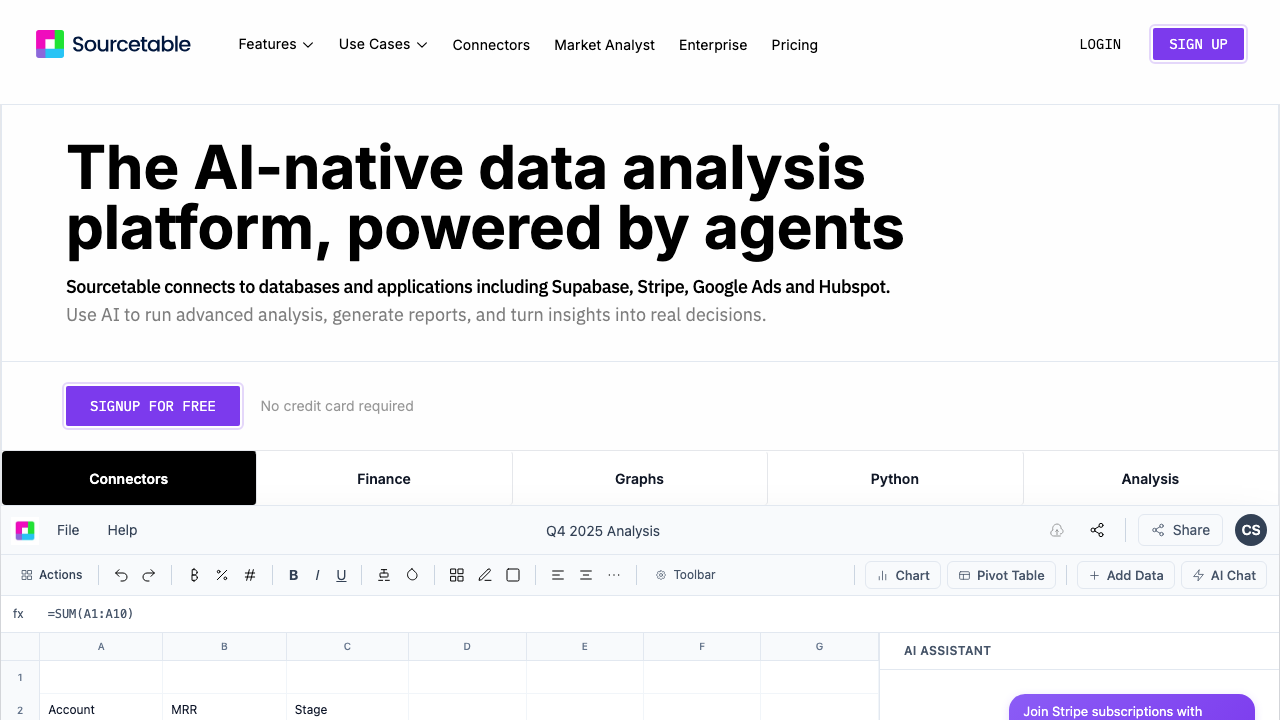This screenshot has height=720, width=1280.
Task: Click the CS user avatar
Action: point(1251,530)
